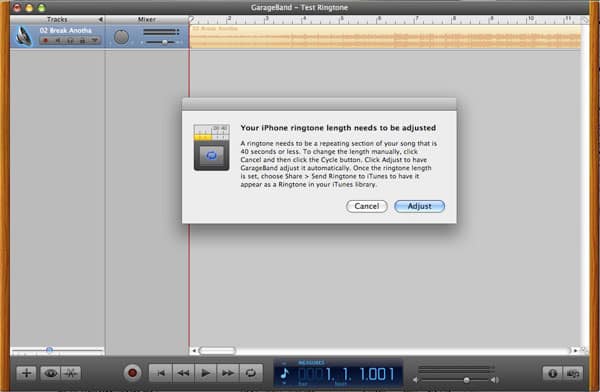The width and height of the screenshot is (600, 392).
Task: Go to beginning of the song
Action: [161, 373]
